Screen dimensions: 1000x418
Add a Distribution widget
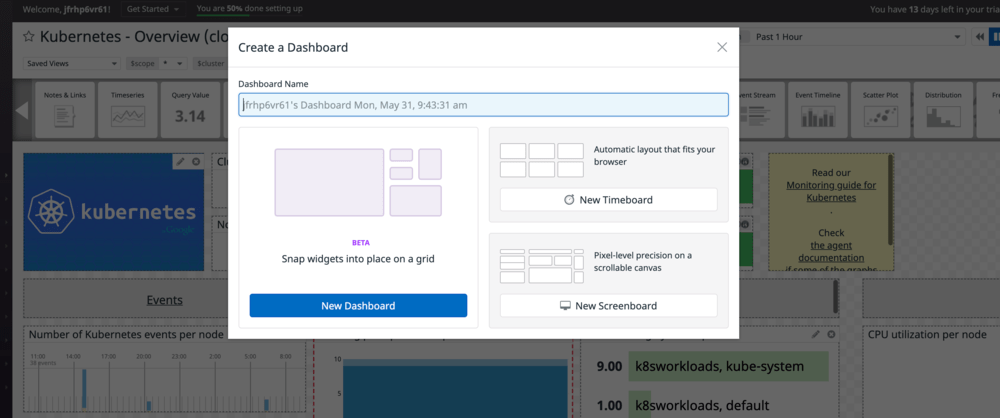click(943, 110)
